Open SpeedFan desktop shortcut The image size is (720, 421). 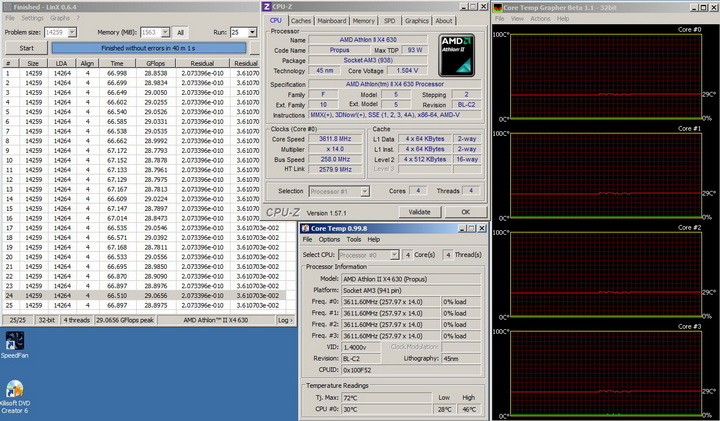[x=13, y=338]
